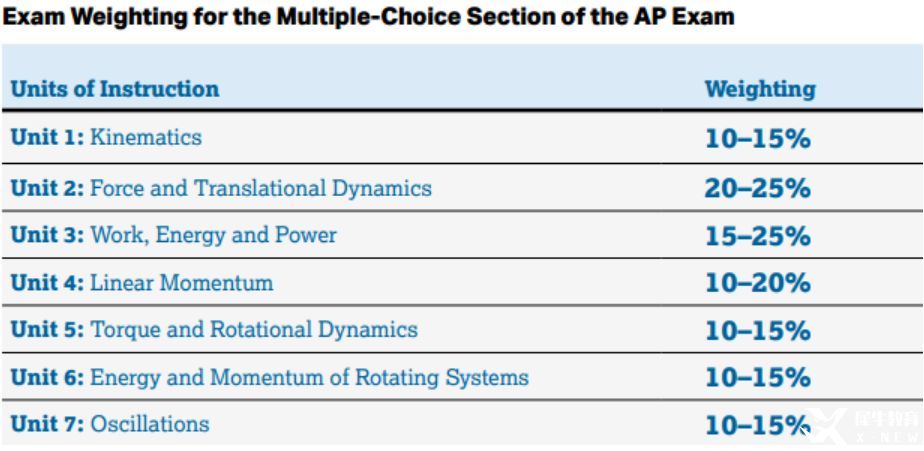Select the 15–25% weighting value
924x451 pixels.
point(758,236)
